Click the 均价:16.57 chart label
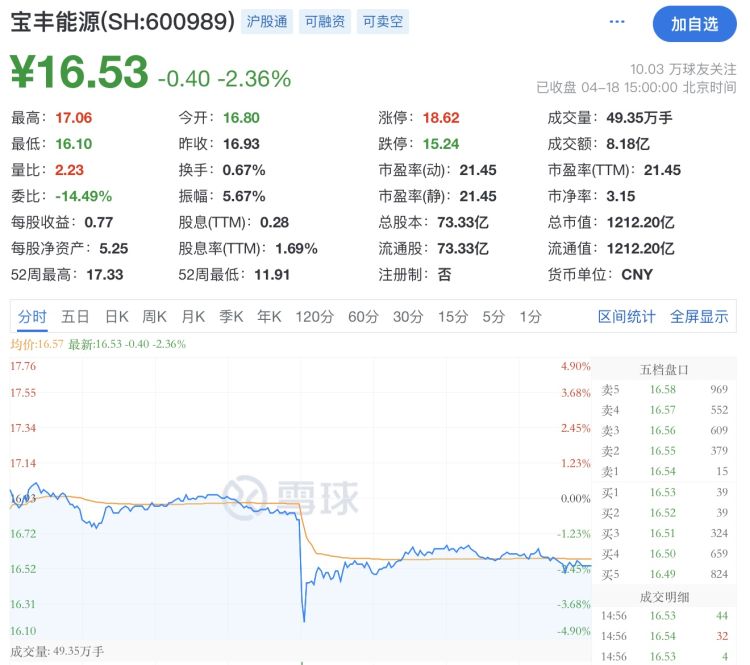The width and height of the screenshot is (750, 665). [37, 344]
